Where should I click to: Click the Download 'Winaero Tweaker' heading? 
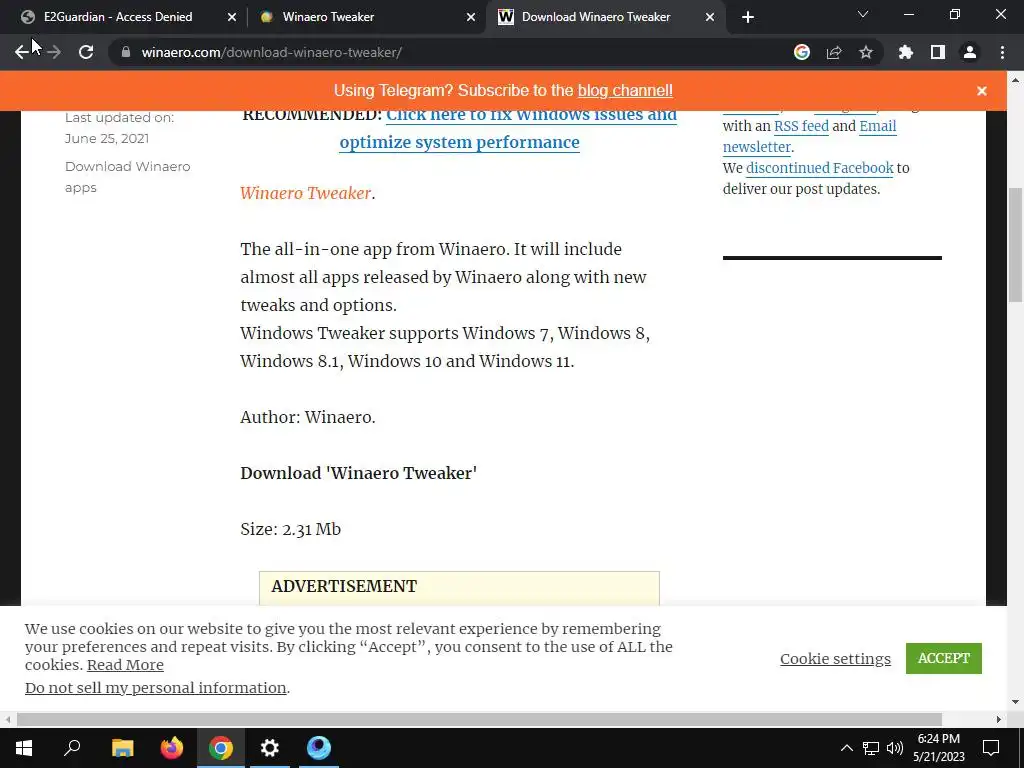click(x=359, y=473)
